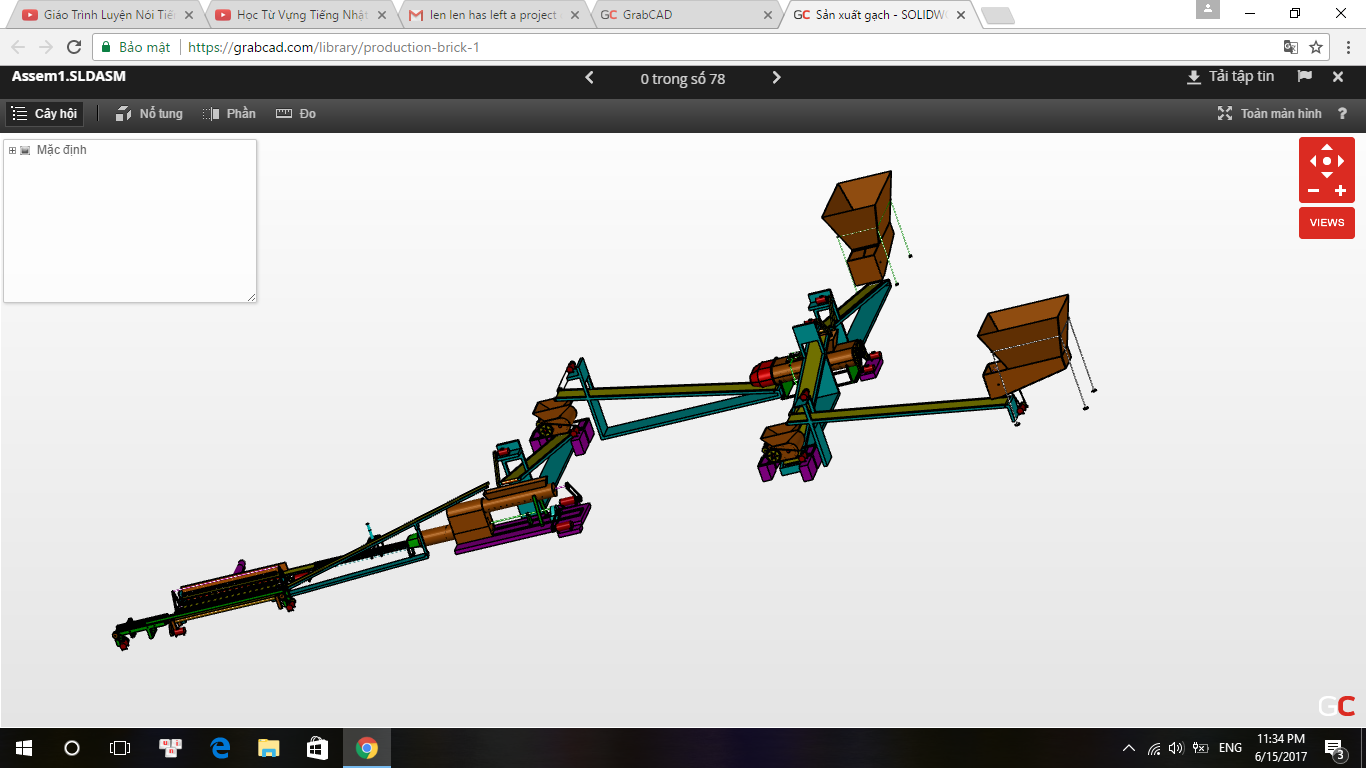Image resolution: width=1366 pixels, height=768 pixels.
Task: Click the 3D brick production model
Action: (604, 412)
